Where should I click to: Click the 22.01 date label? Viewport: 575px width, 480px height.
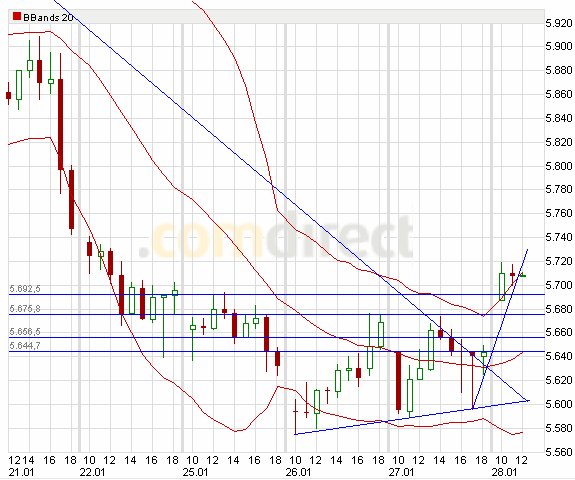[92, 472]
